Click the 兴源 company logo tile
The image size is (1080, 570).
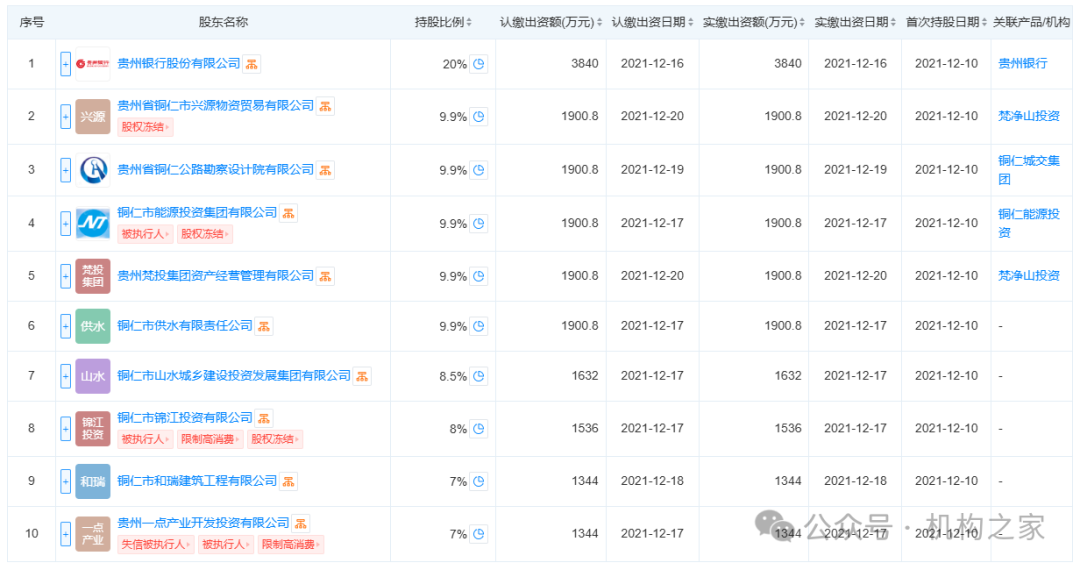tap(92, 116)
